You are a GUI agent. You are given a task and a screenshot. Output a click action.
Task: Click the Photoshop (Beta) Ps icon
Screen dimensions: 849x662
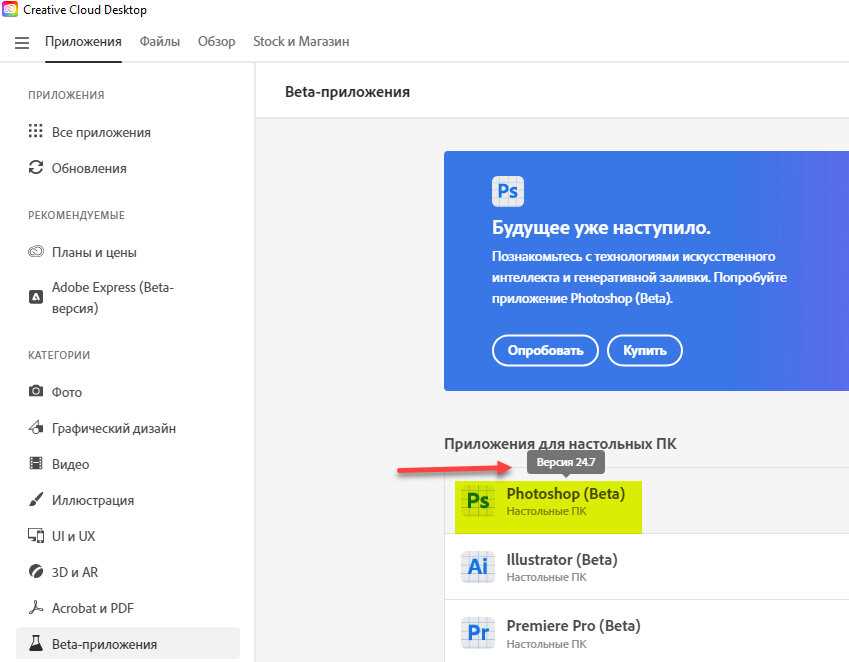pos(478,501)
